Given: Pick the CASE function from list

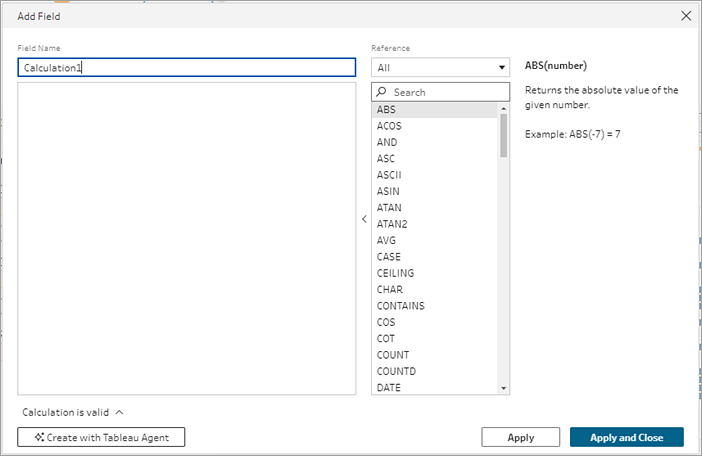Looking at the screenshot, I should click(388, 257).
